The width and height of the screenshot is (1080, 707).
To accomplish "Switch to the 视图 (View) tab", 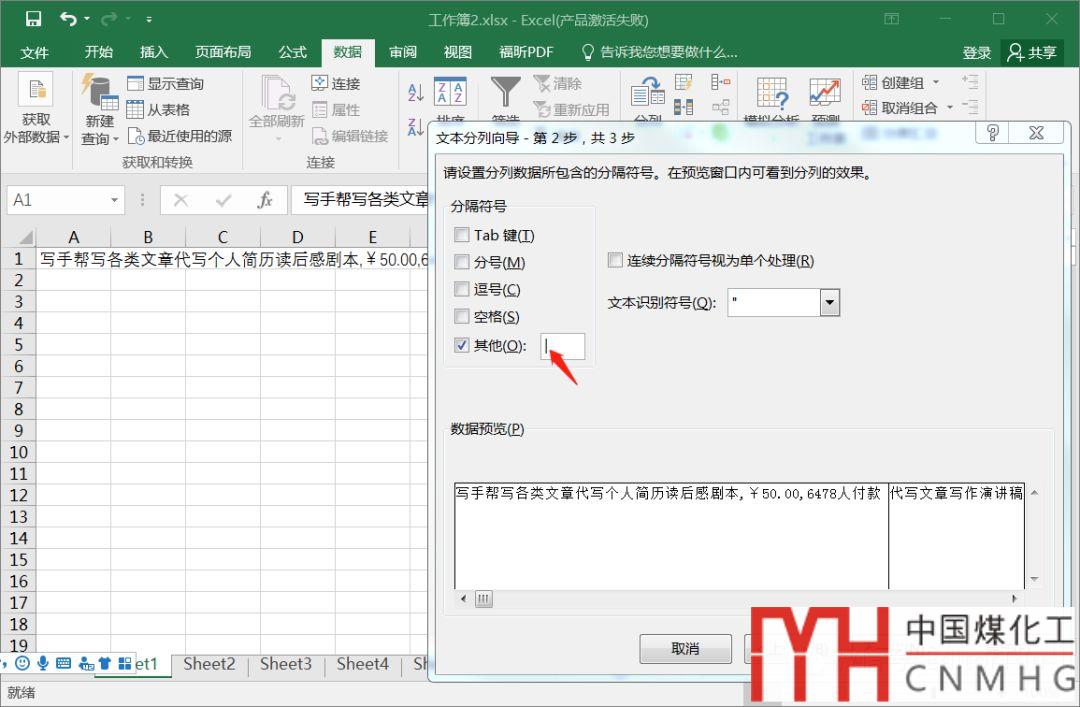I will tap(458, 52).
